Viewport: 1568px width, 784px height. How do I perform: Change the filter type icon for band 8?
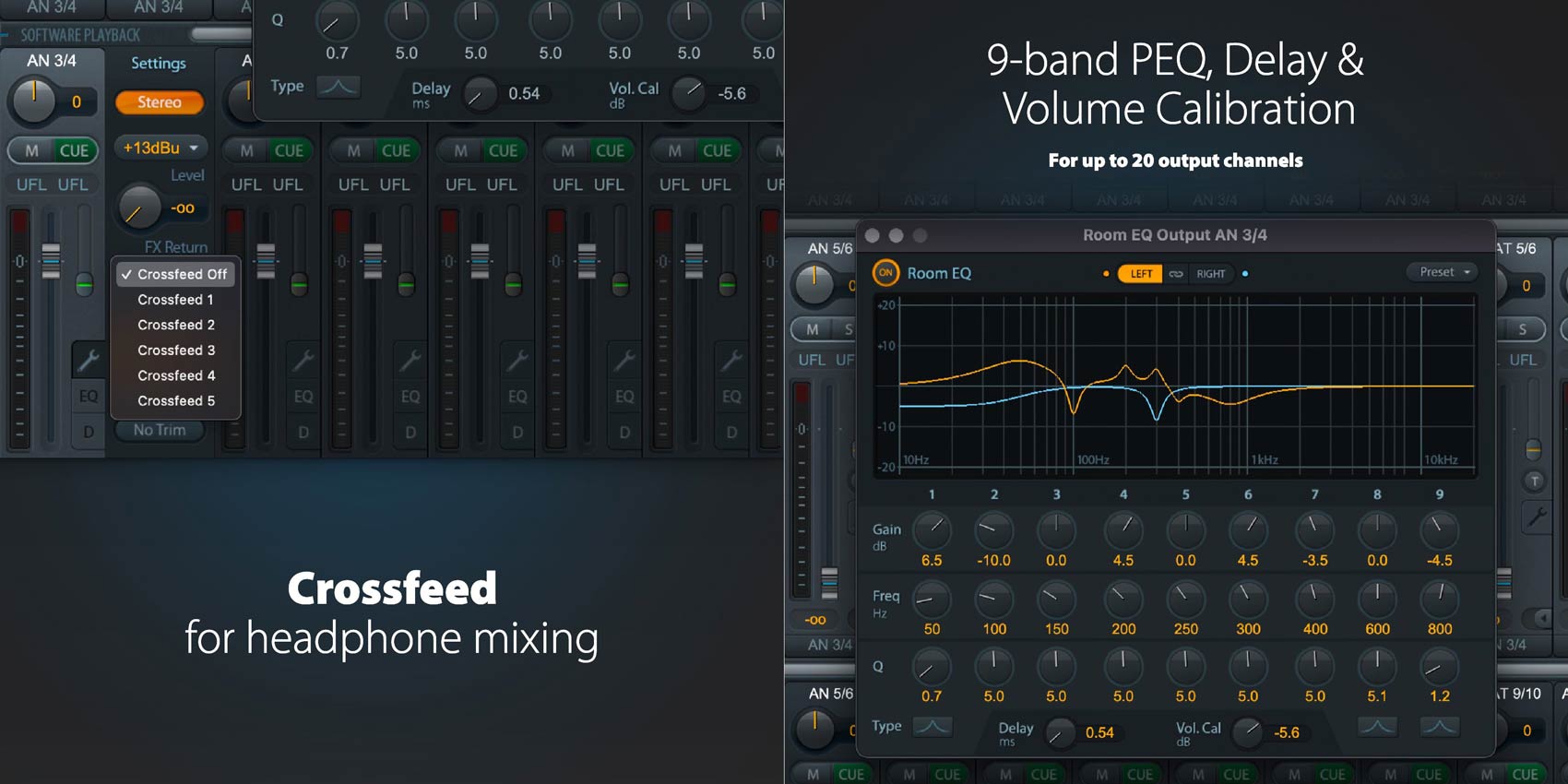click(1377, 727)
